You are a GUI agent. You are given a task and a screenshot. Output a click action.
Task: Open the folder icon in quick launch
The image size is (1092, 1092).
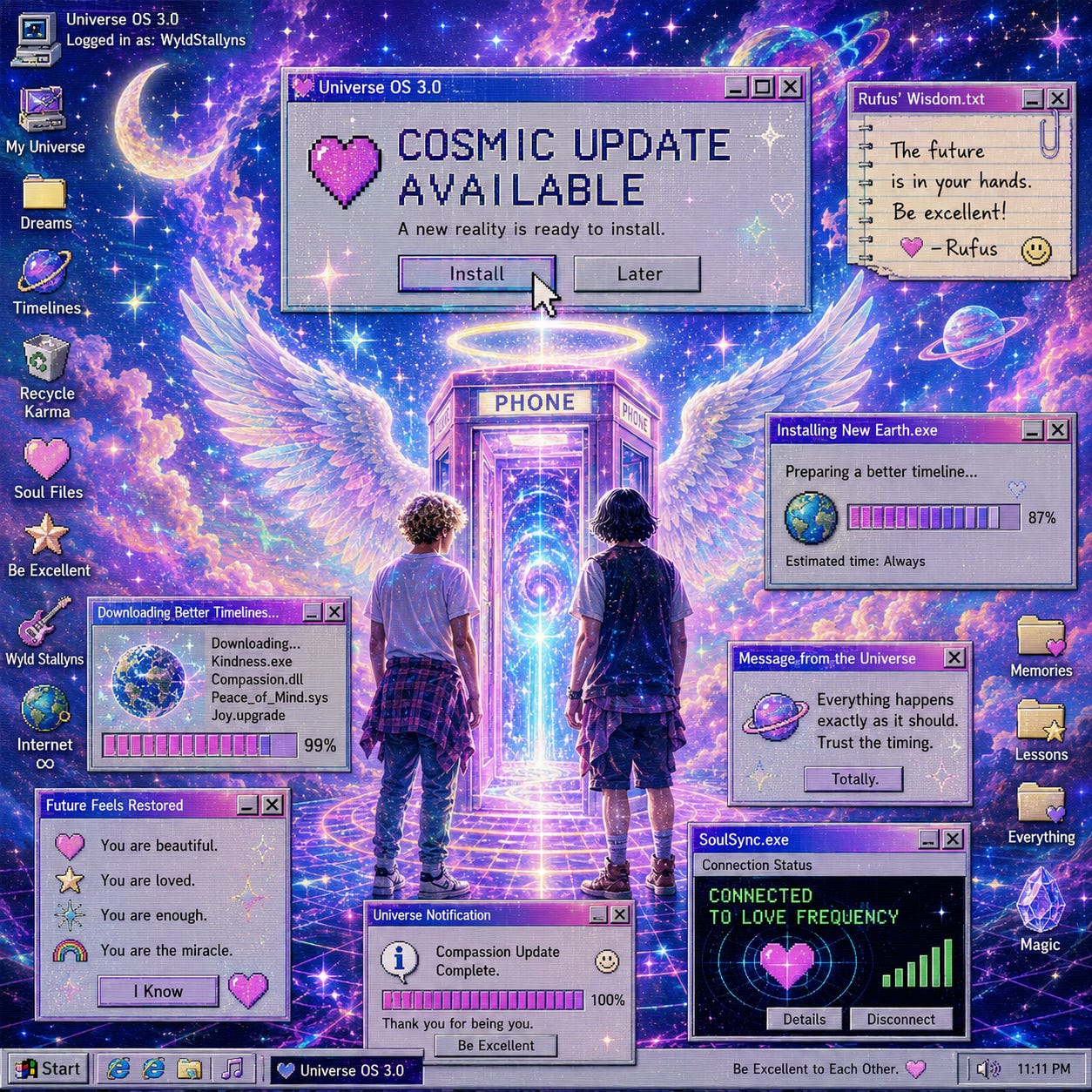190,1069
